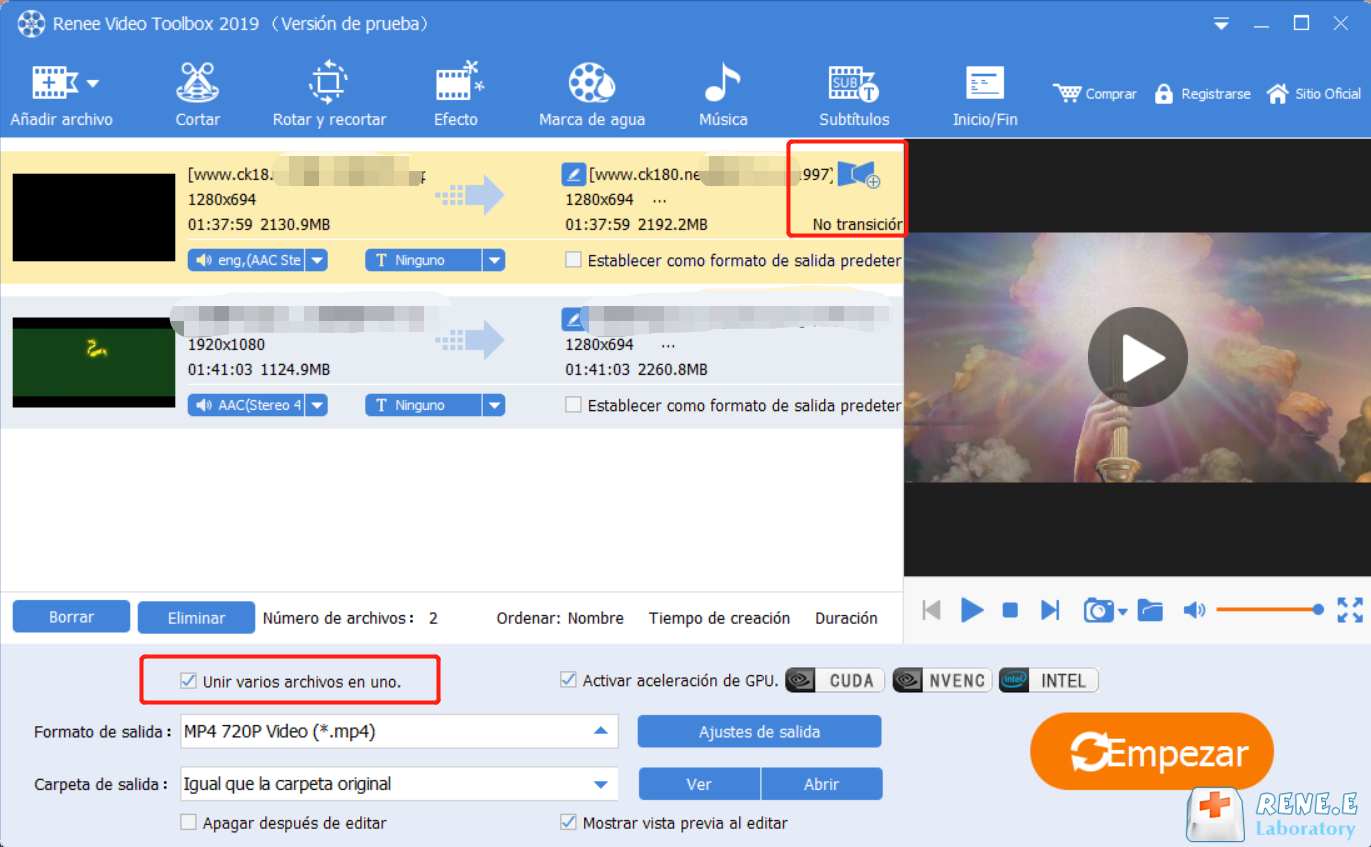Sort files by Tiempo de creación
Screen dimensions: 1371x847
[x=719, y=618]
